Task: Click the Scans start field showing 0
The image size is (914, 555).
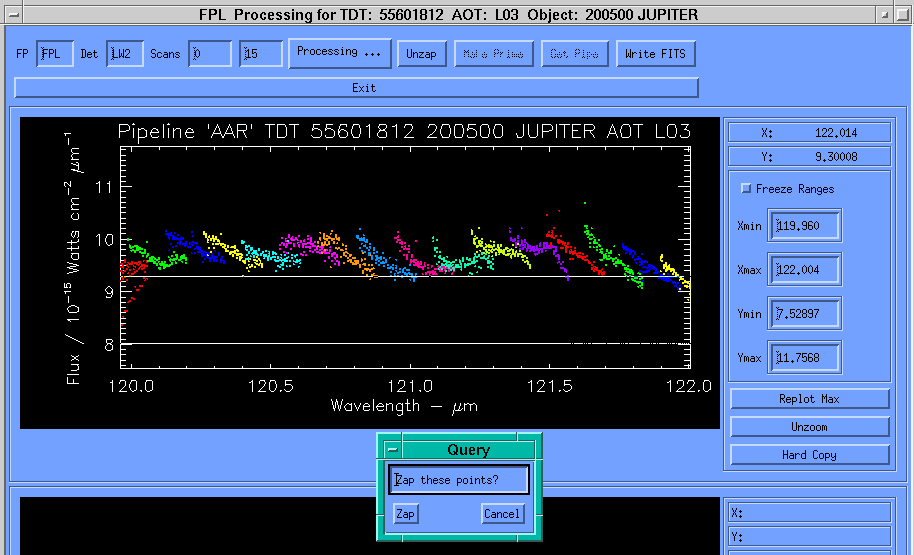Action: coord(209,54)
